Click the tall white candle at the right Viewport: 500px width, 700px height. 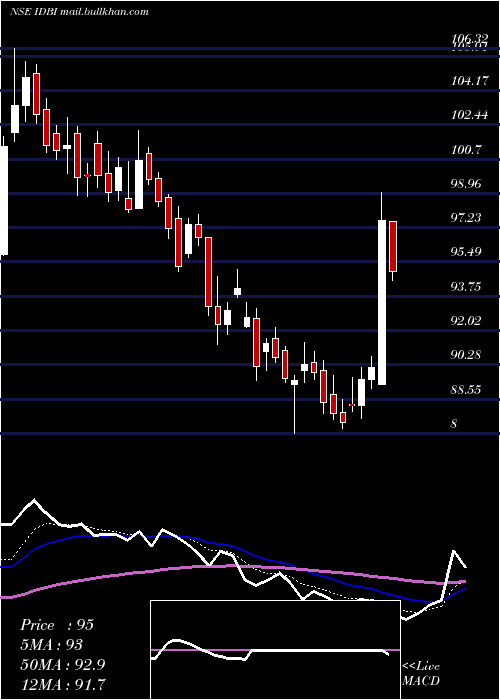point(382,302)
